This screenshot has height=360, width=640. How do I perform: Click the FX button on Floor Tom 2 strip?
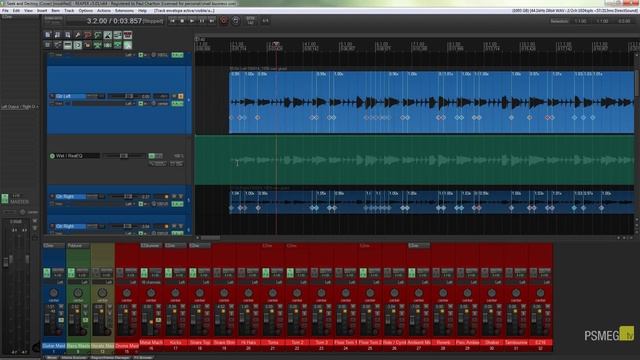tap(363, 272)
